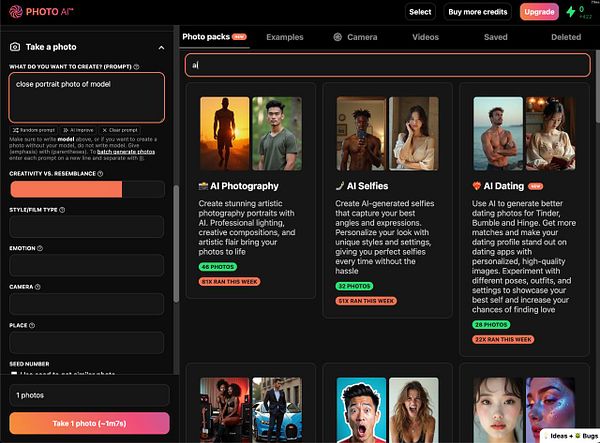Open the glitter face makeup thumbnail

pyautogui.click(x=550, y=406)
